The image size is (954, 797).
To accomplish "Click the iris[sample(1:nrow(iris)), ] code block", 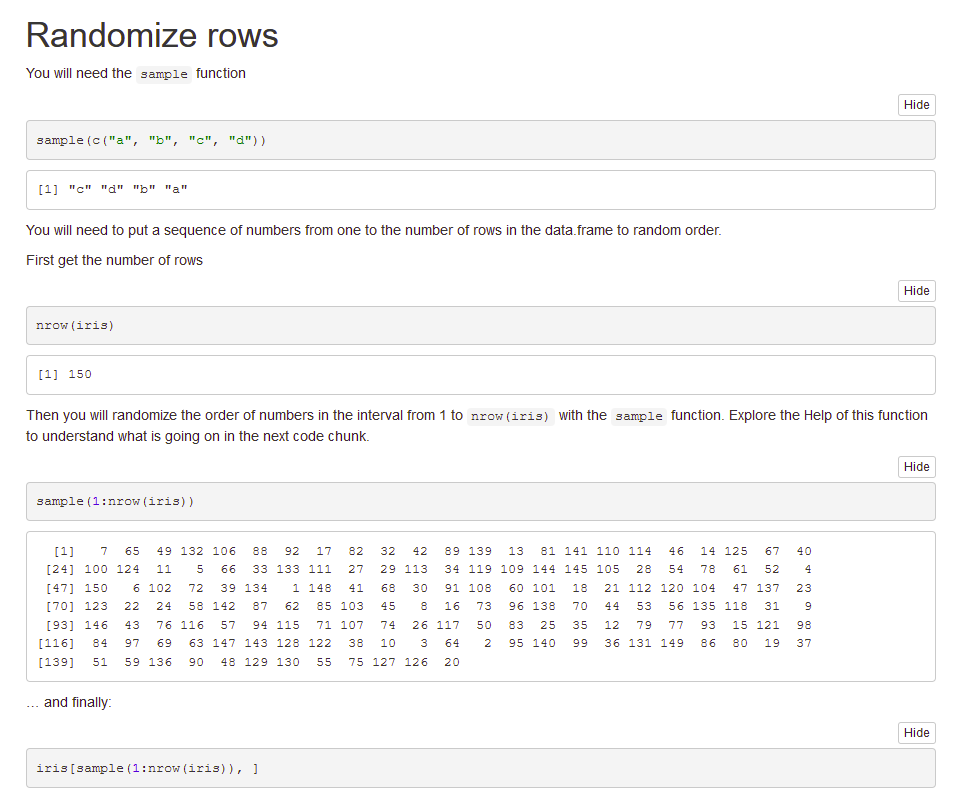I will tap(480, 768).
